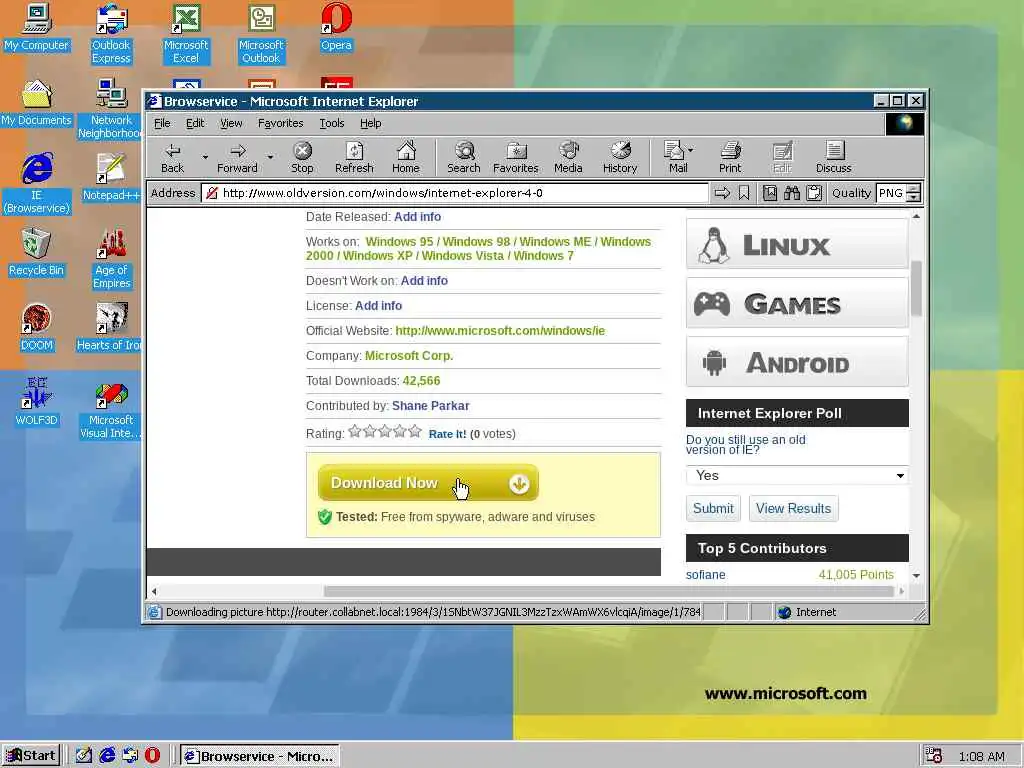Launch Internet Explorer from quick launch

(107, 756)
